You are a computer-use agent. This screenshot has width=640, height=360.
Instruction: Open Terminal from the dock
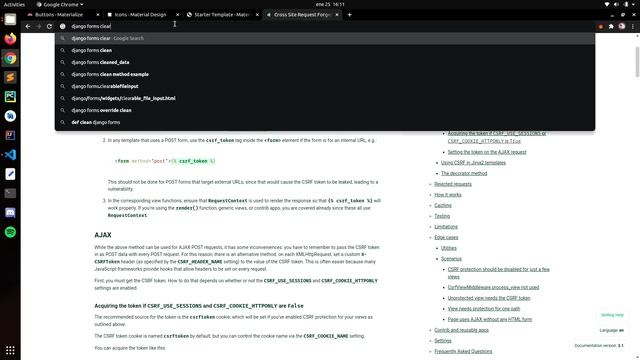[x=10, y=193]
